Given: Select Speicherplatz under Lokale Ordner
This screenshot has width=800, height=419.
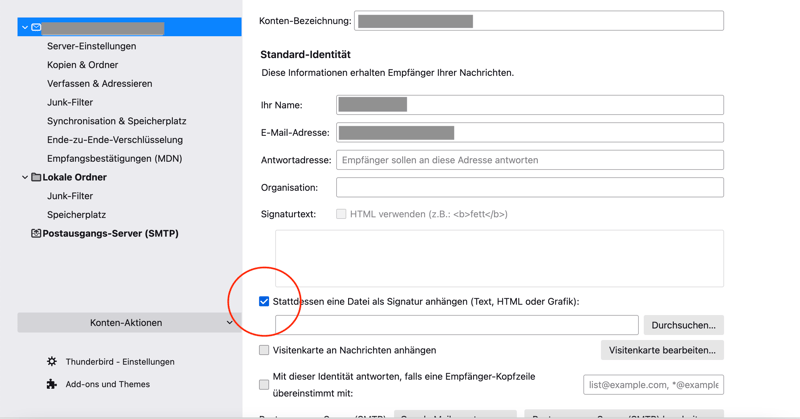Looking at the screenshot, I should (x=77, y=215).
